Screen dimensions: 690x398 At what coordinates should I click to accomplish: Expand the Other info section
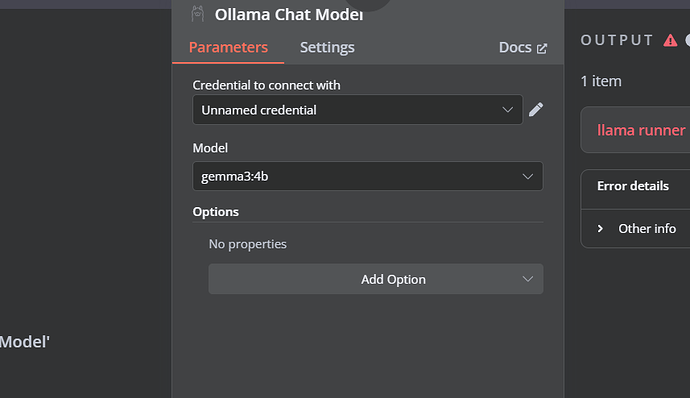[647, 228]
